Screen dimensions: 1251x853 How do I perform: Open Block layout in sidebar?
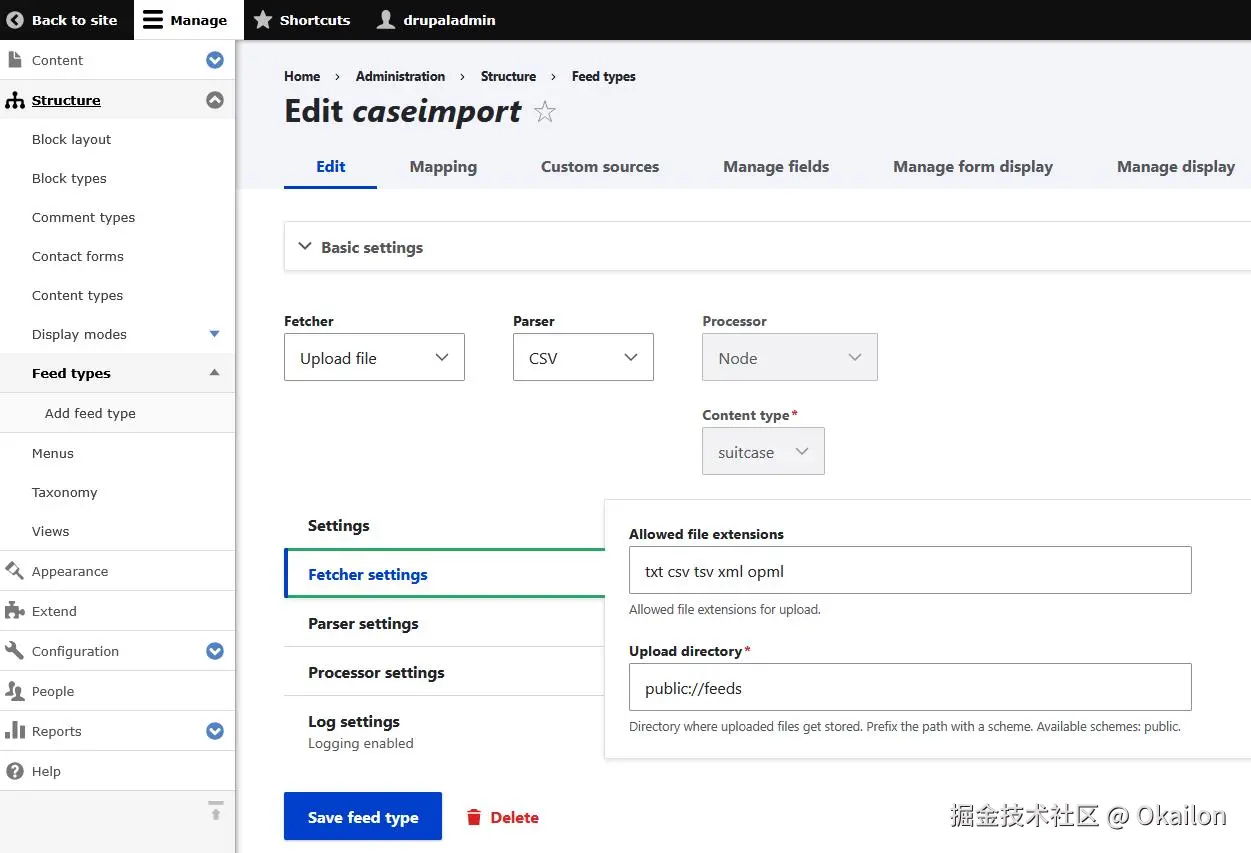(72, 139)
